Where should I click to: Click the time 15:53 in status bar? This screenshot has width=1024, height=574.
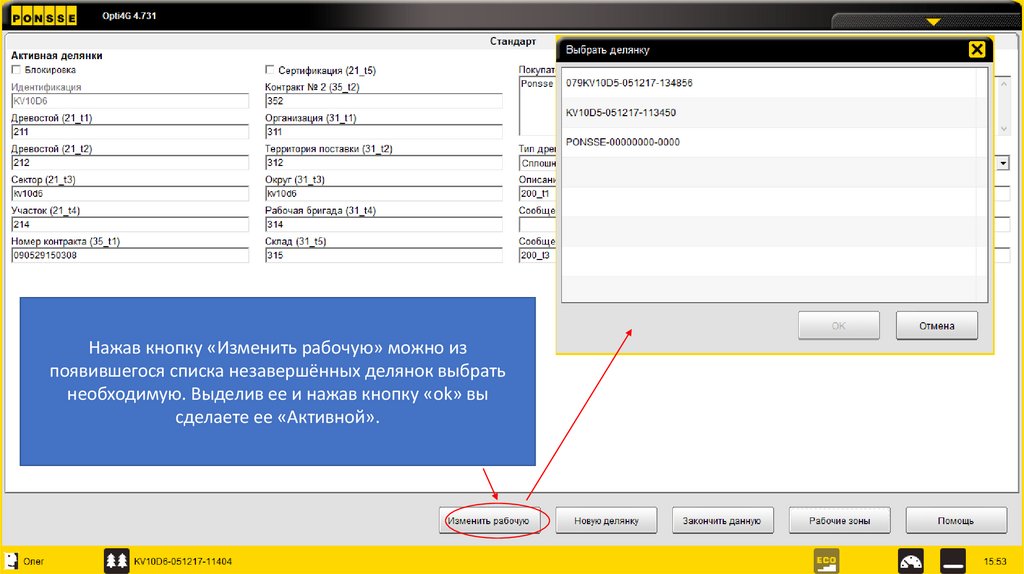click(x=995, y=561)
